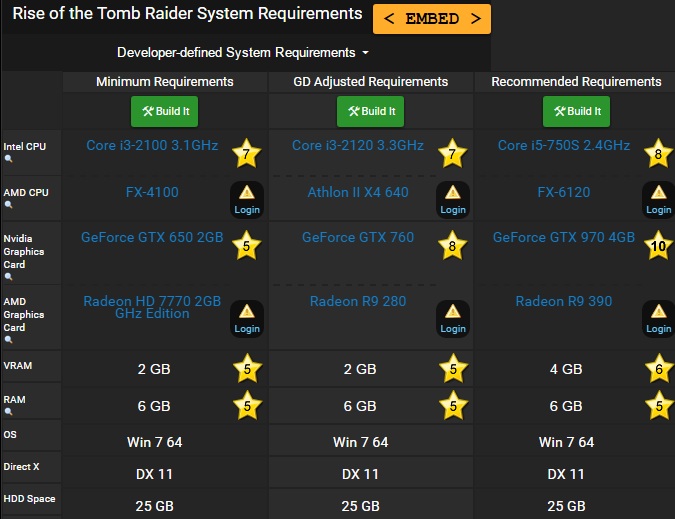The image size is (675, 519).
Task: Click warning Login icon beside Radeon R9 390
Action: coord(659,318)
